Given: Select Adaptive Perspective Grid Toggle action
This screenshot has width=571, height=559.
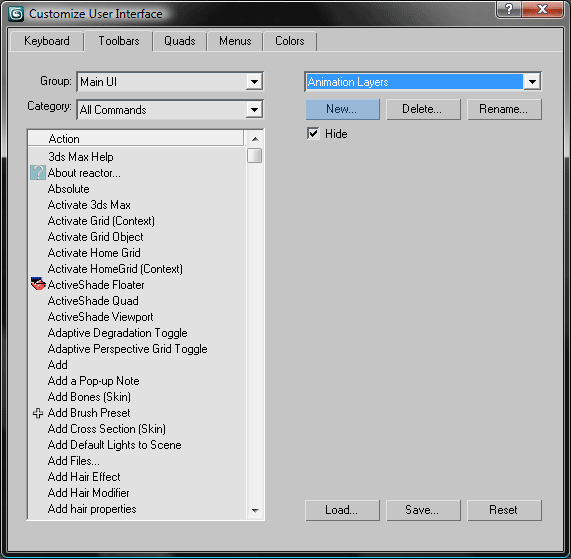Looking at the screenshot, I should tap(127, 349).
